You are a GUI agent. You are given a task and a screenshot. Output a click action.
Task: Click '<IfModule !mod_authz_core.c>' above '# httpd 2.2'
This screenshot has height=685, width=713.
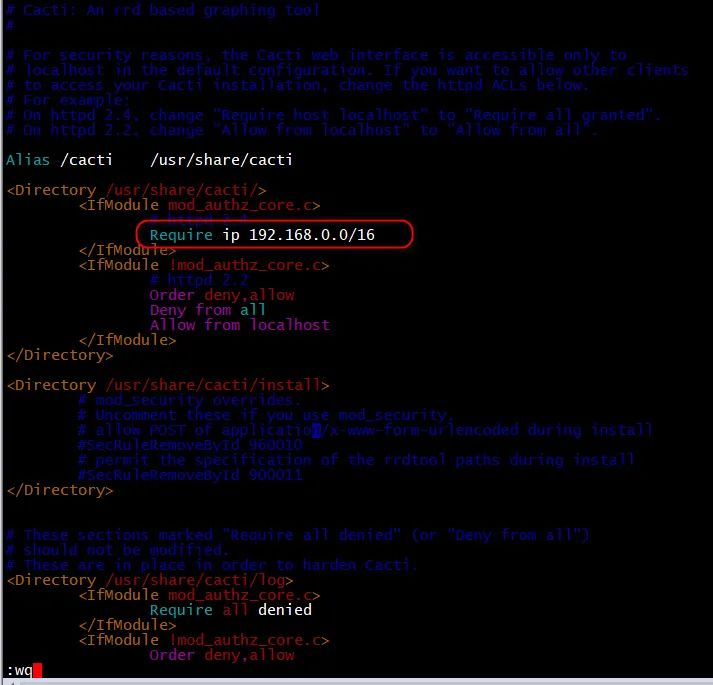(204, 265)
